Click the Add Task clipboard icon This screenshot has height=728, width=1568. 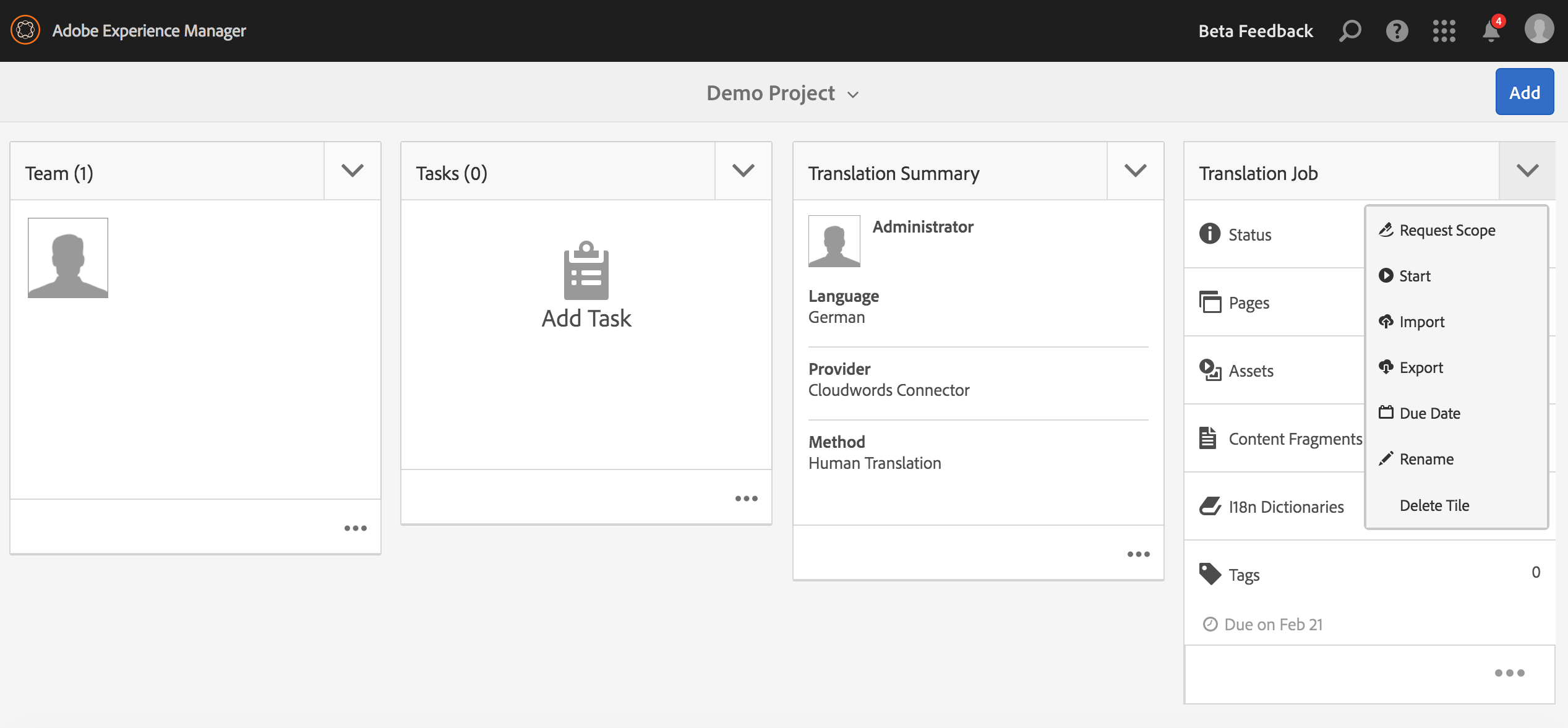(x=586, y=270)
